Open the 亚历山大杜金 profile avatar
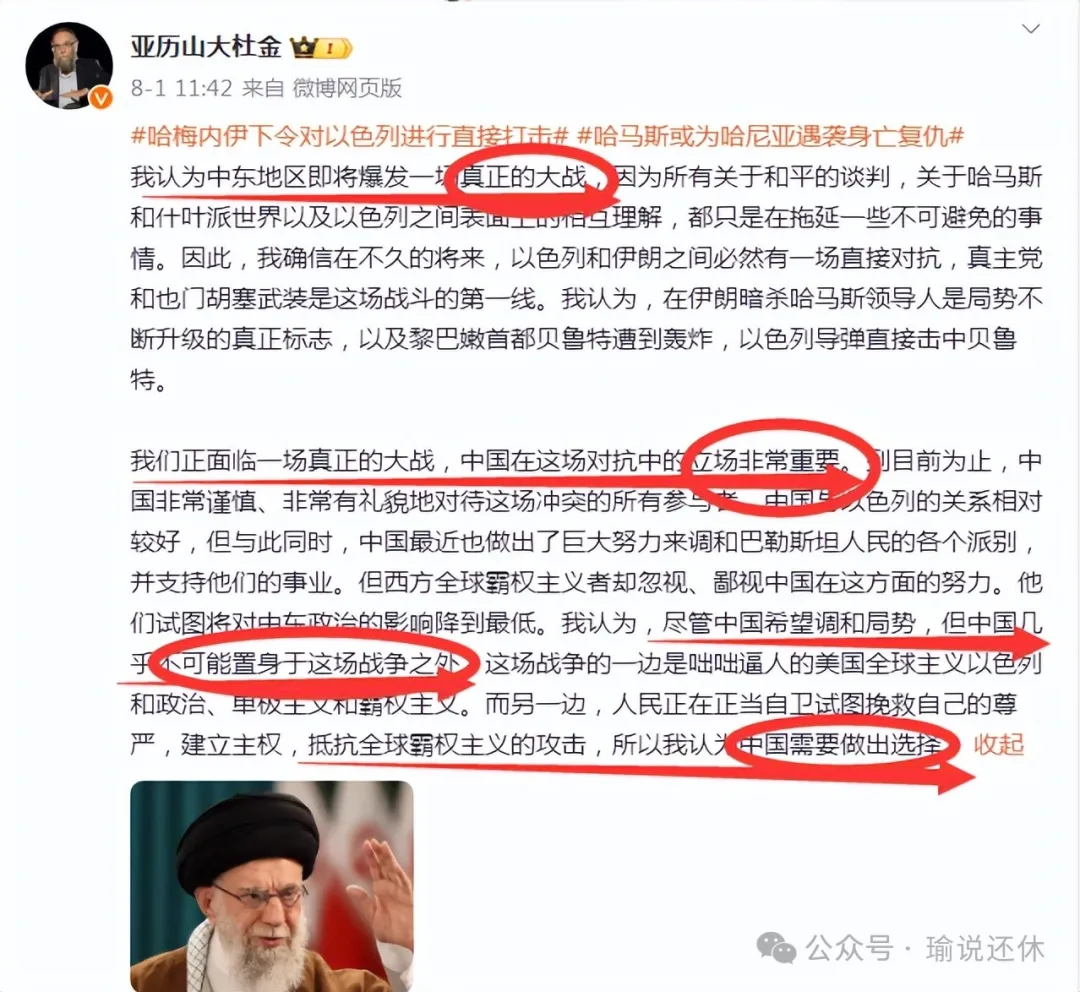Image resolution: width=1080 pixels, height=992 pixels. tap(69, 65)
